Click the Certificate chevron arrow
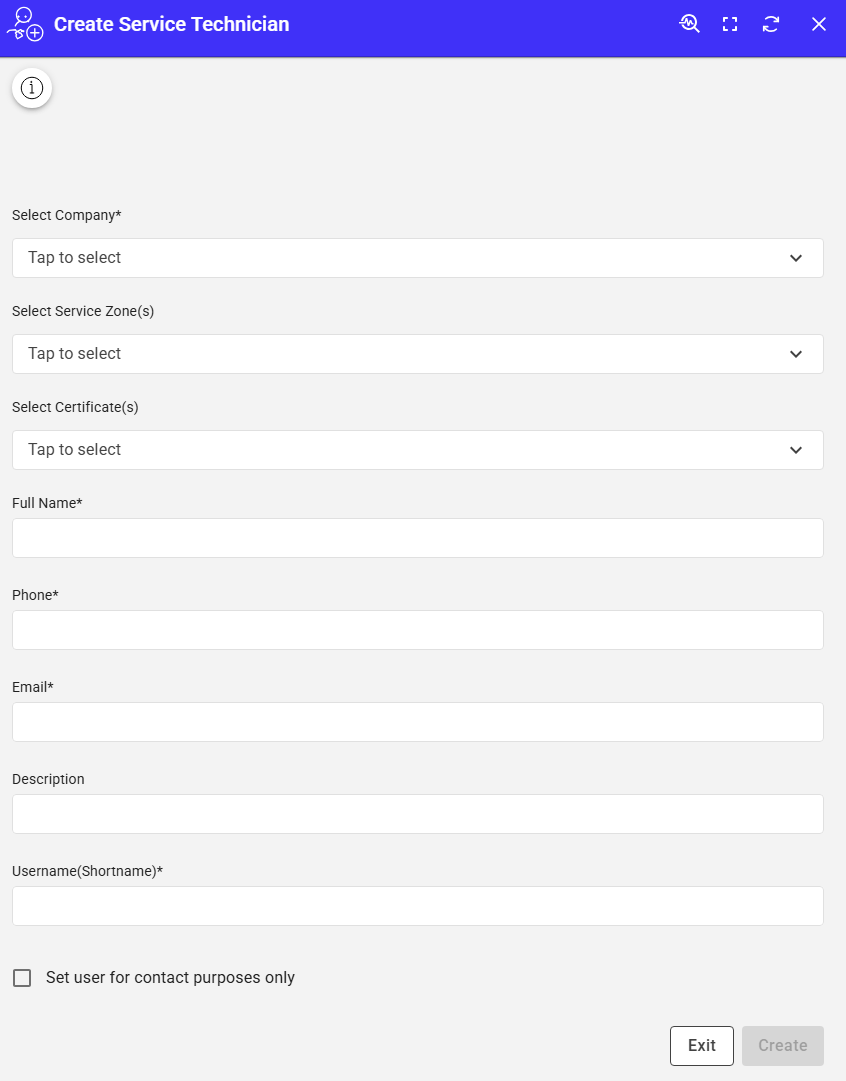846x1081 pixels. coord(796,450)
